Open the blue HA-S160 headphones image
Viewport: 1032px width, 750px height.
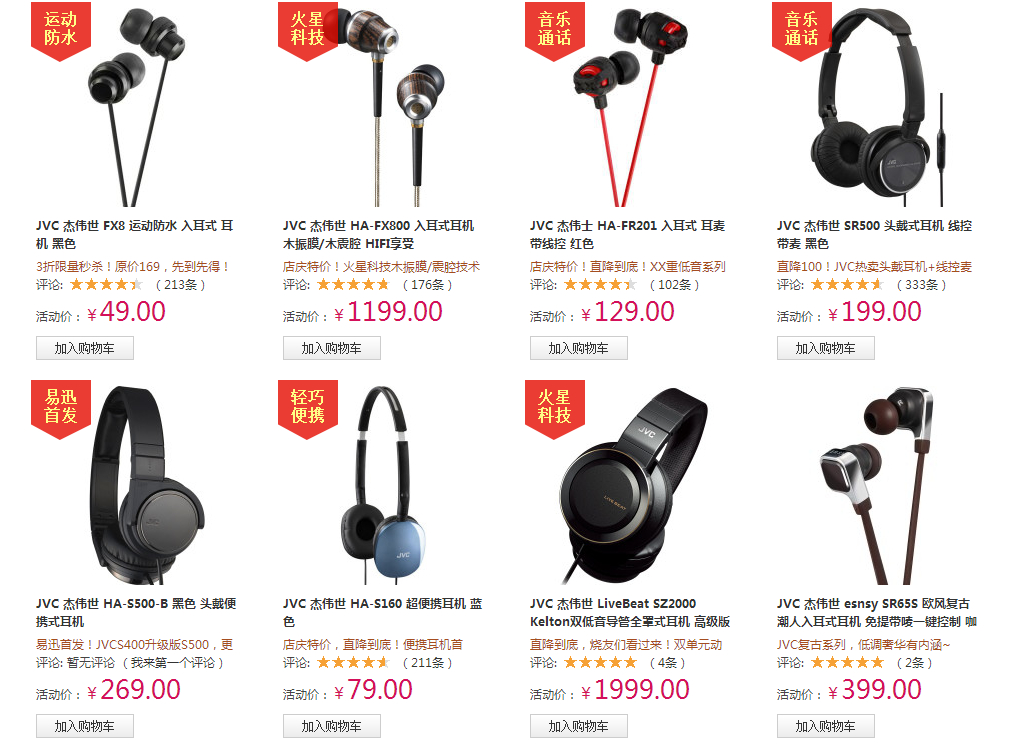pyautogui.click(x=382, y=485)
